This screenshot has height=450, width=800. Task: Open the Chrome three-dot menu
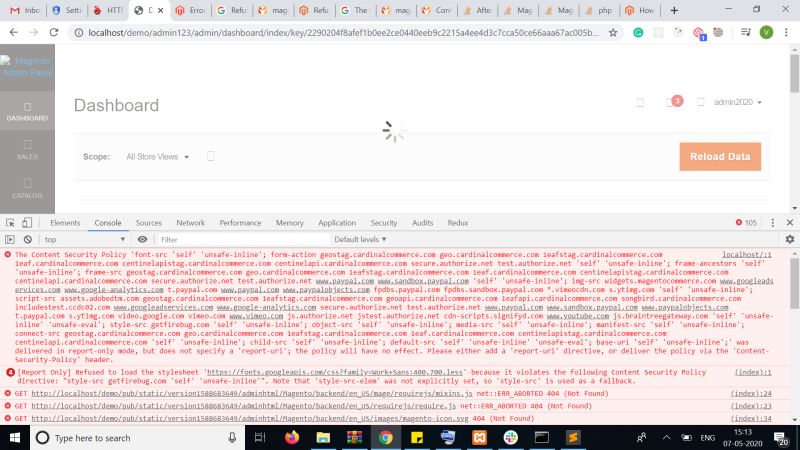click(x=786, y=33)
